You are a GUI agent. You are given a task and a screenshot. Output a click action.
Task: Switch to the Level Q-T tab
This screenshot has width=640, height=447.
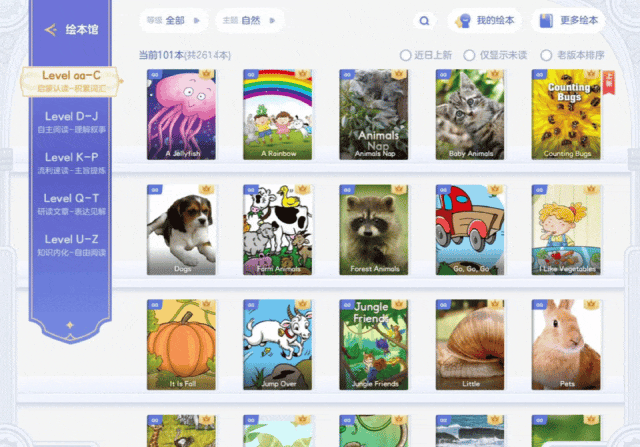[x=71, y=204]
